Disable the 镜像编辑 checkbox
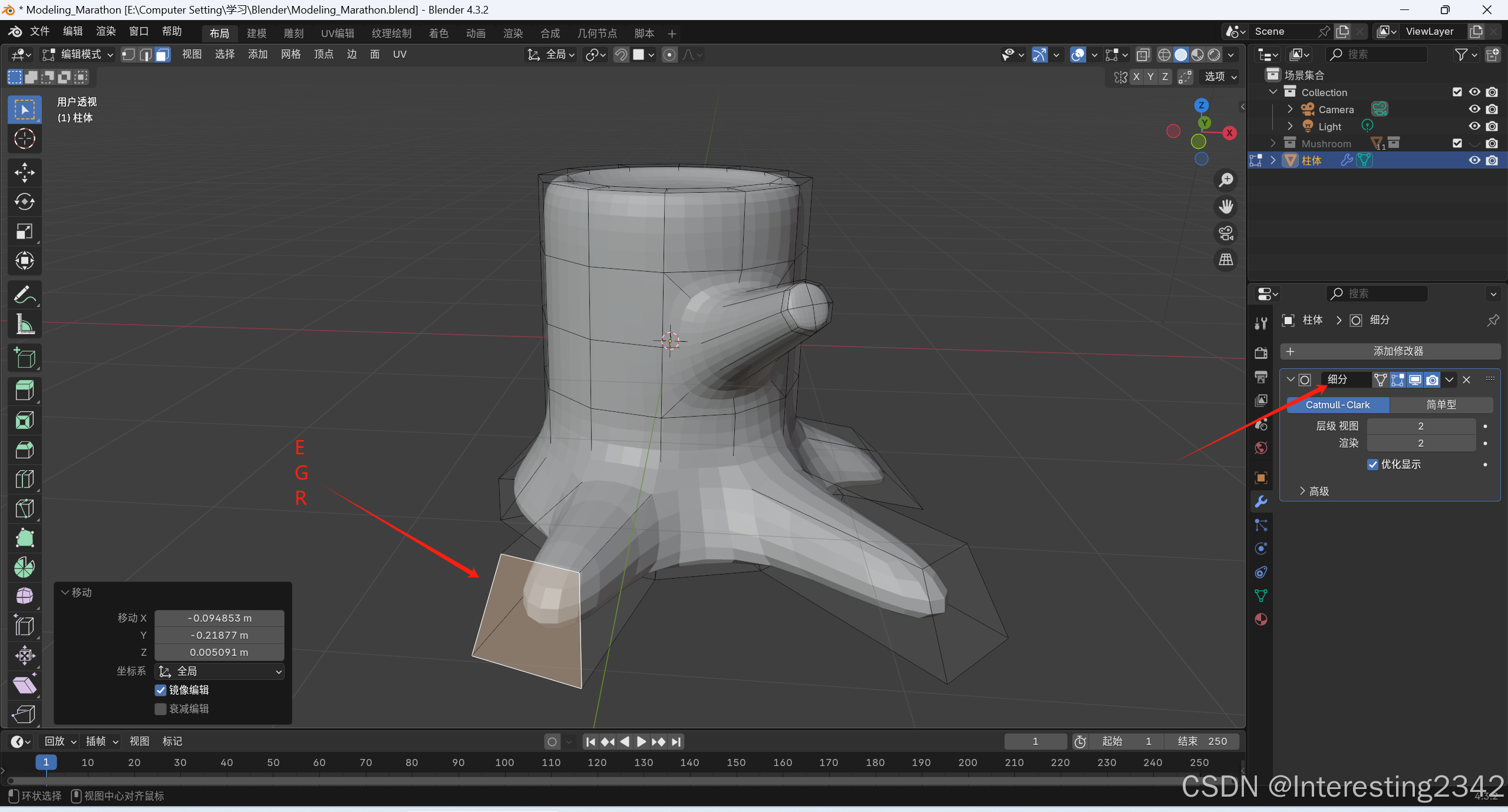Viewport: 1508px width, 812px height. pos(160,690)
